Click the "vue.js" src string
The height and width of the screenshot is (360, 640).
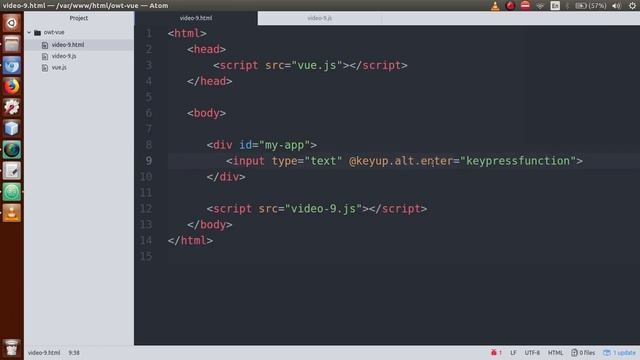coord(317,65)
